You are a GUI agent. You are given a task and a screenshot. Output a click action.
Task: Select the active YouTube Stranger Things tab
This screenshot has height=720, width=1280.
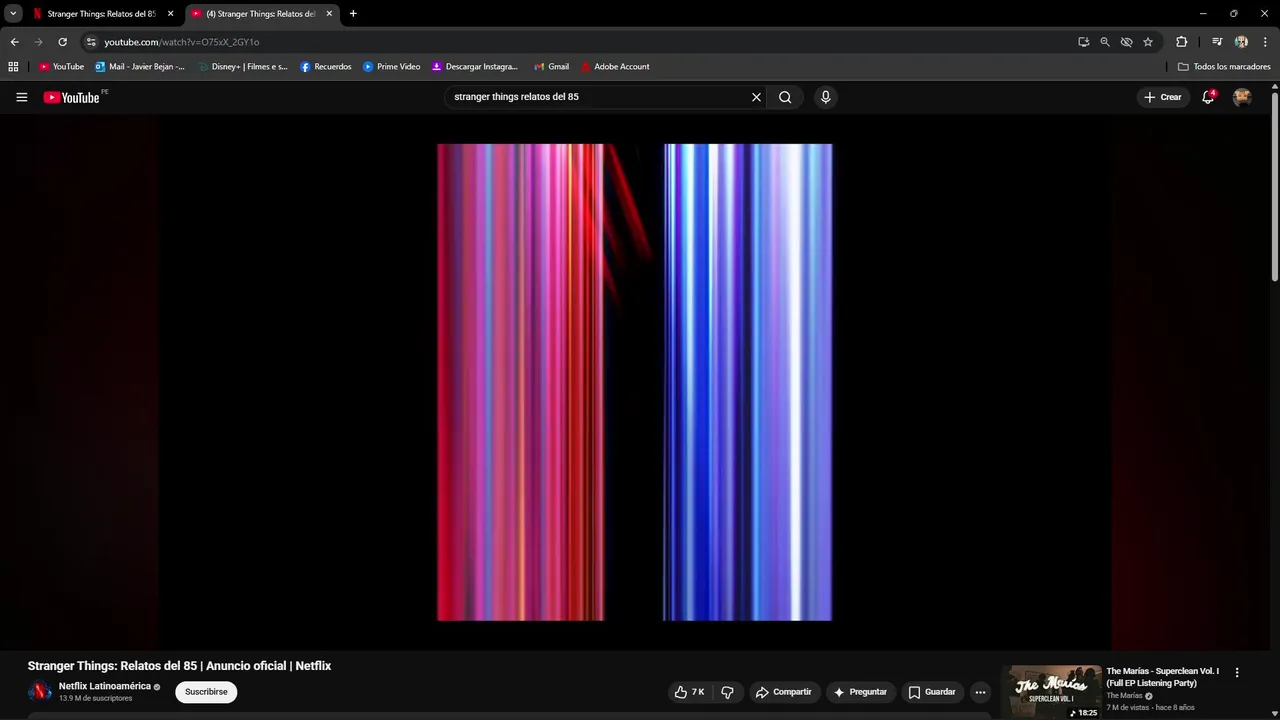258,14
